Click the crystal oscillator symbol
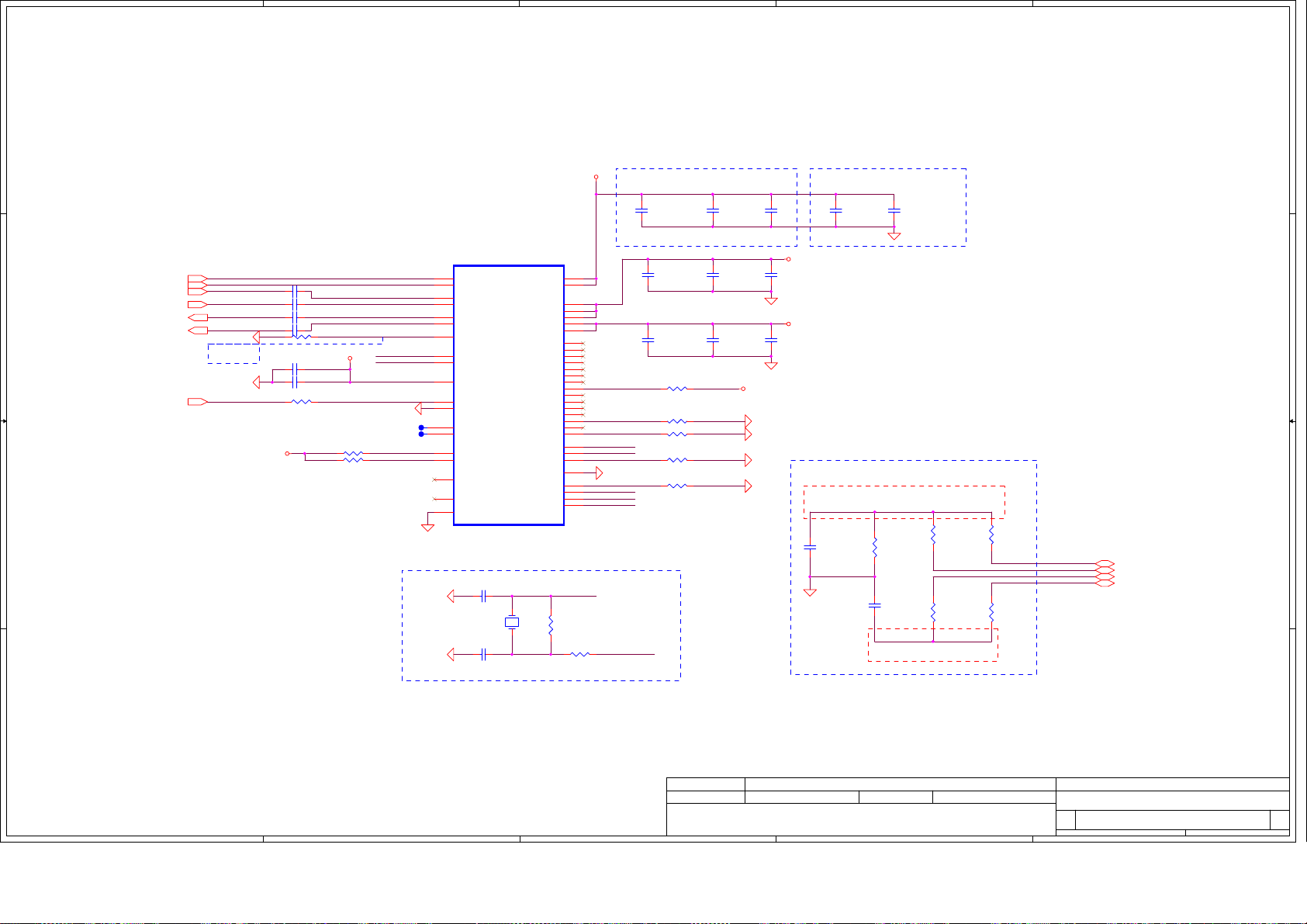The width and height of the screenshot is (1307, 924). (x=512, y=622)
